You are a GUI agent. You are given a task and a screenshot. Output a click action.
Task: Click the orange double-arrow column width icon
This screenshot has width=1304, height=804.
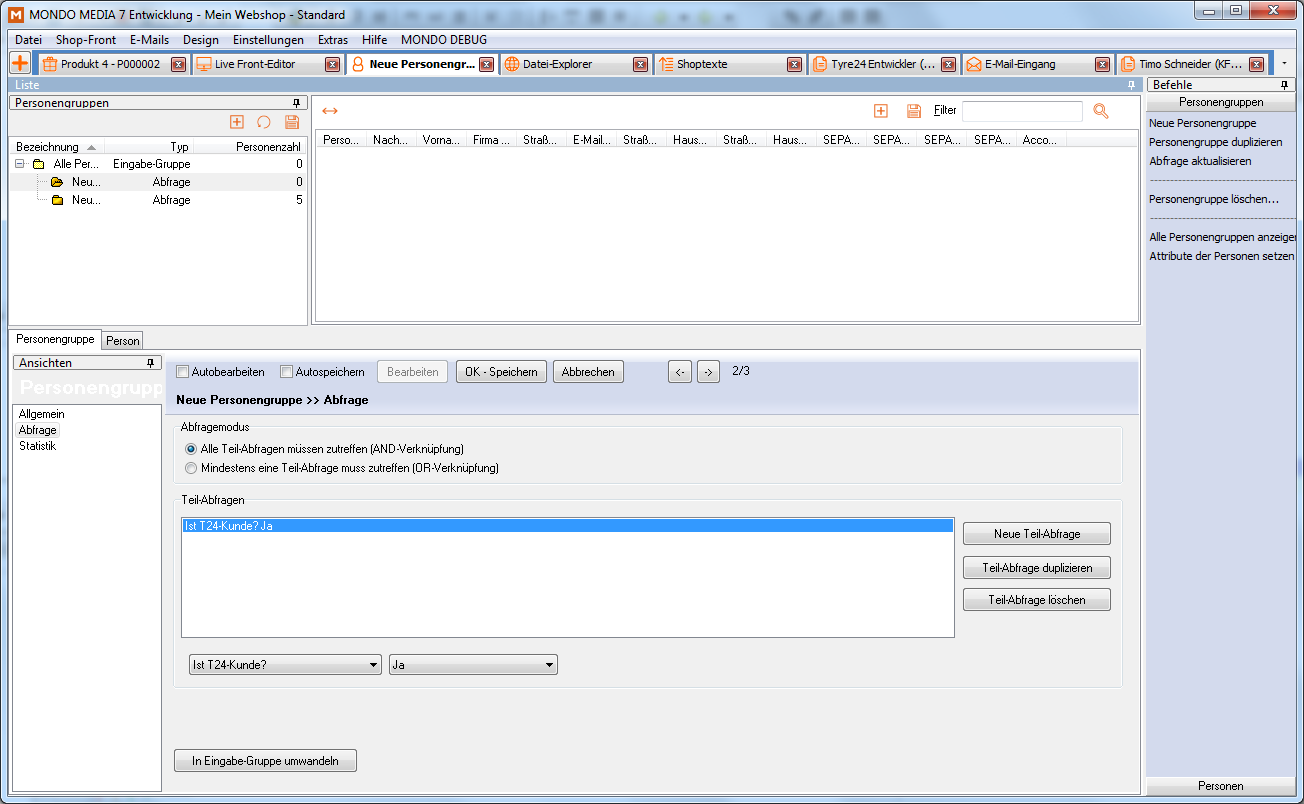330,111
